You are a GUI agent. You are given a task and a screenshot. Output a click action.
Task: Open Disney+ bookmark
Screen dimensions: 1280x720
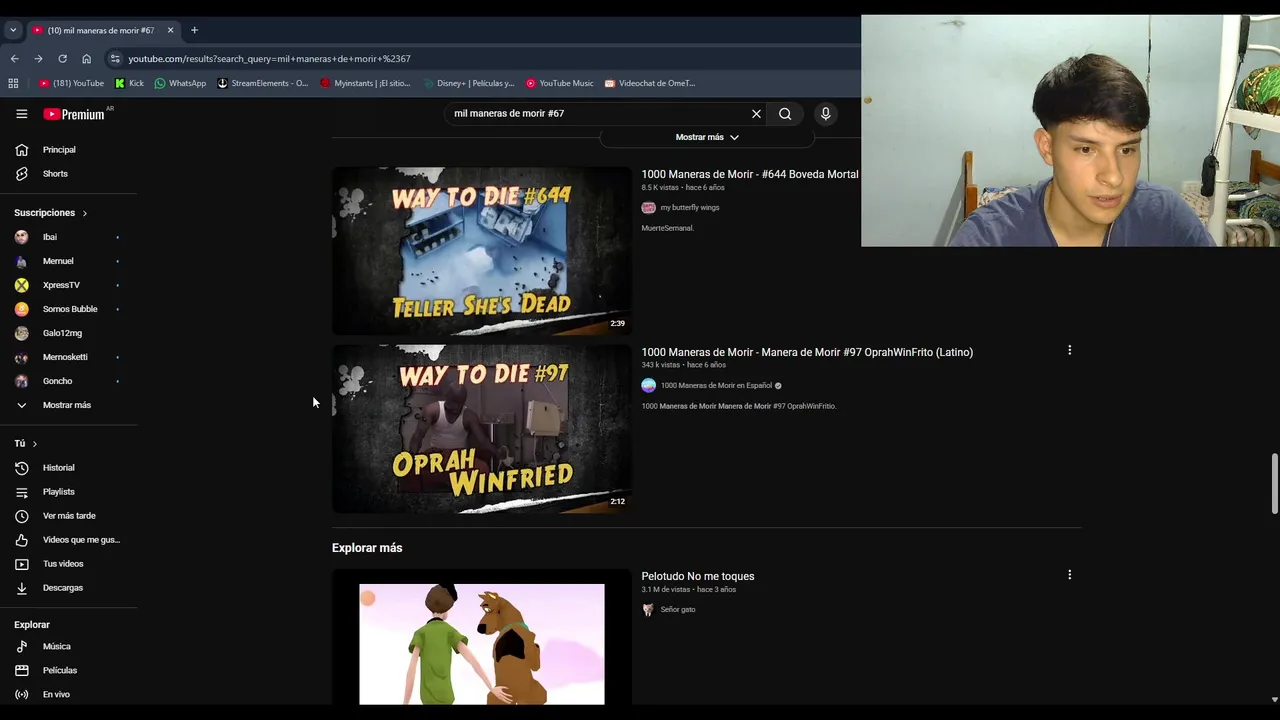467,83
